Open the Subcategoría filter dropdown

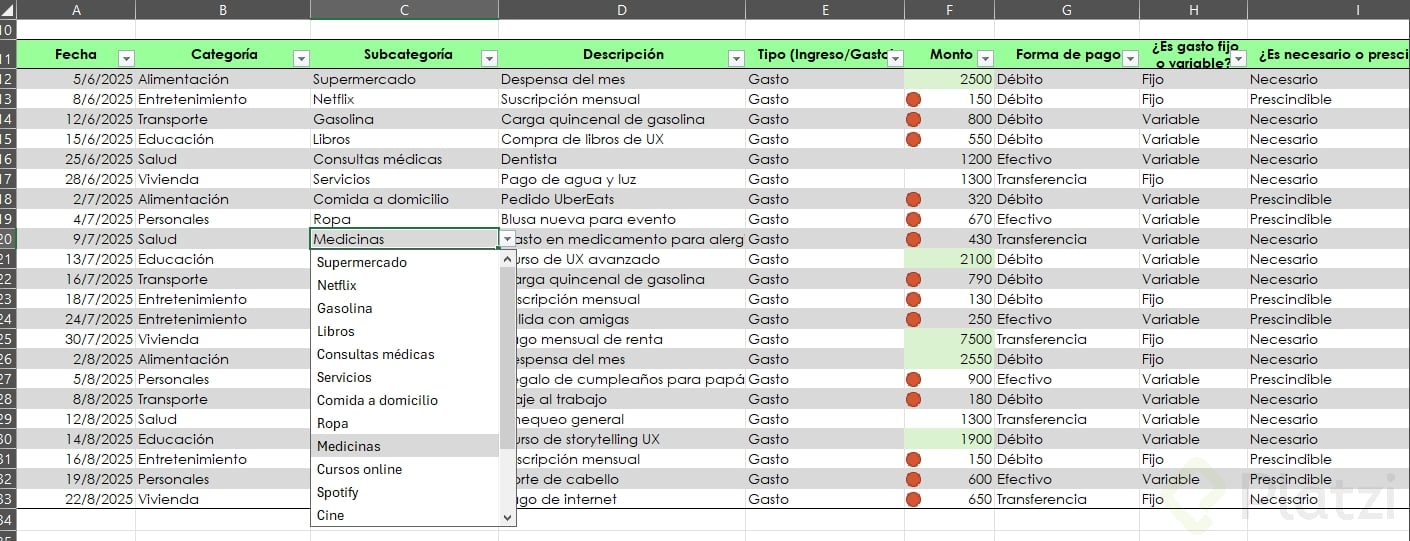[489, 59]
